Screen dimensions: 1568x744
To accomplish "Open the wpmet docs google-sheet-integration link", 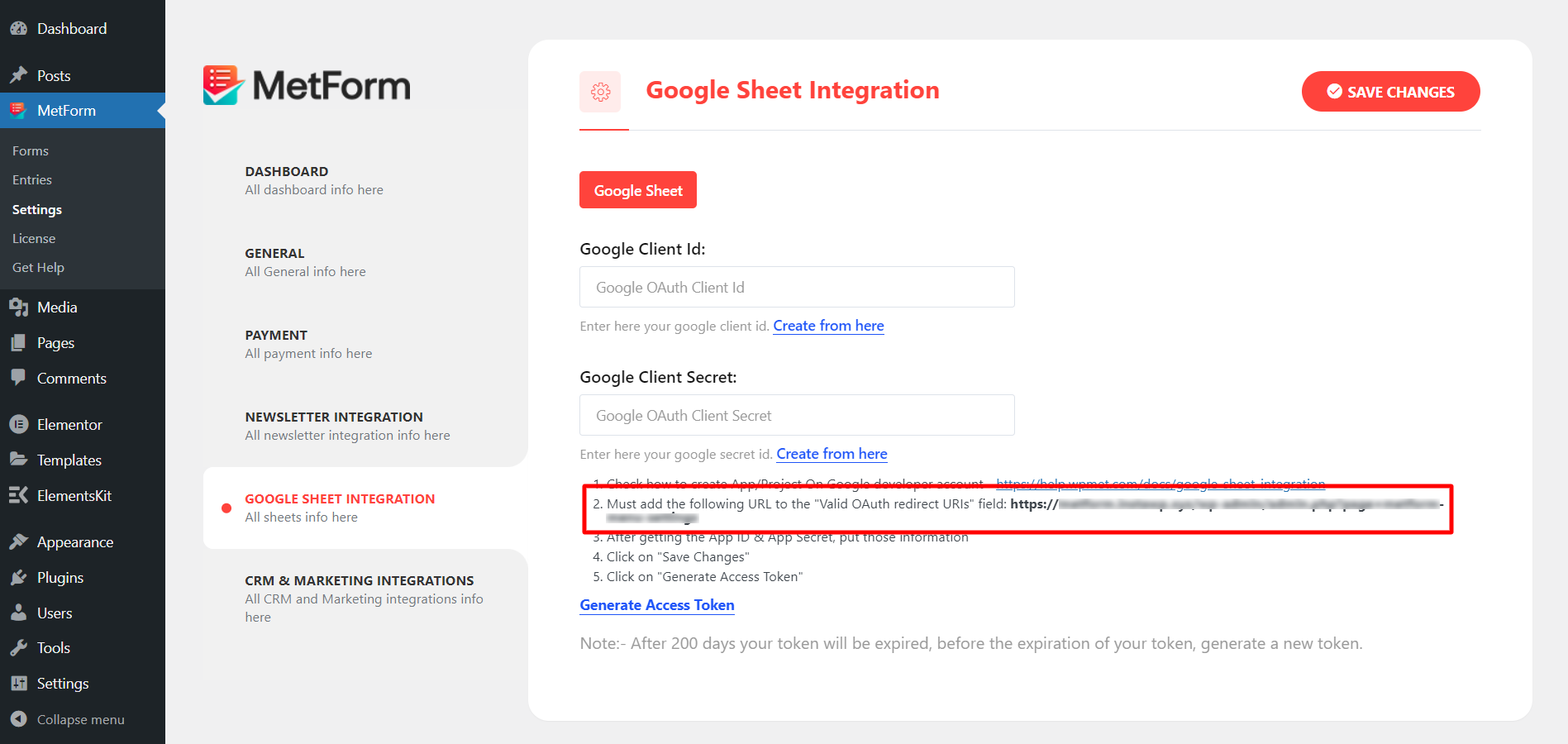I will pyautogui.click(x=1161, y=484).
